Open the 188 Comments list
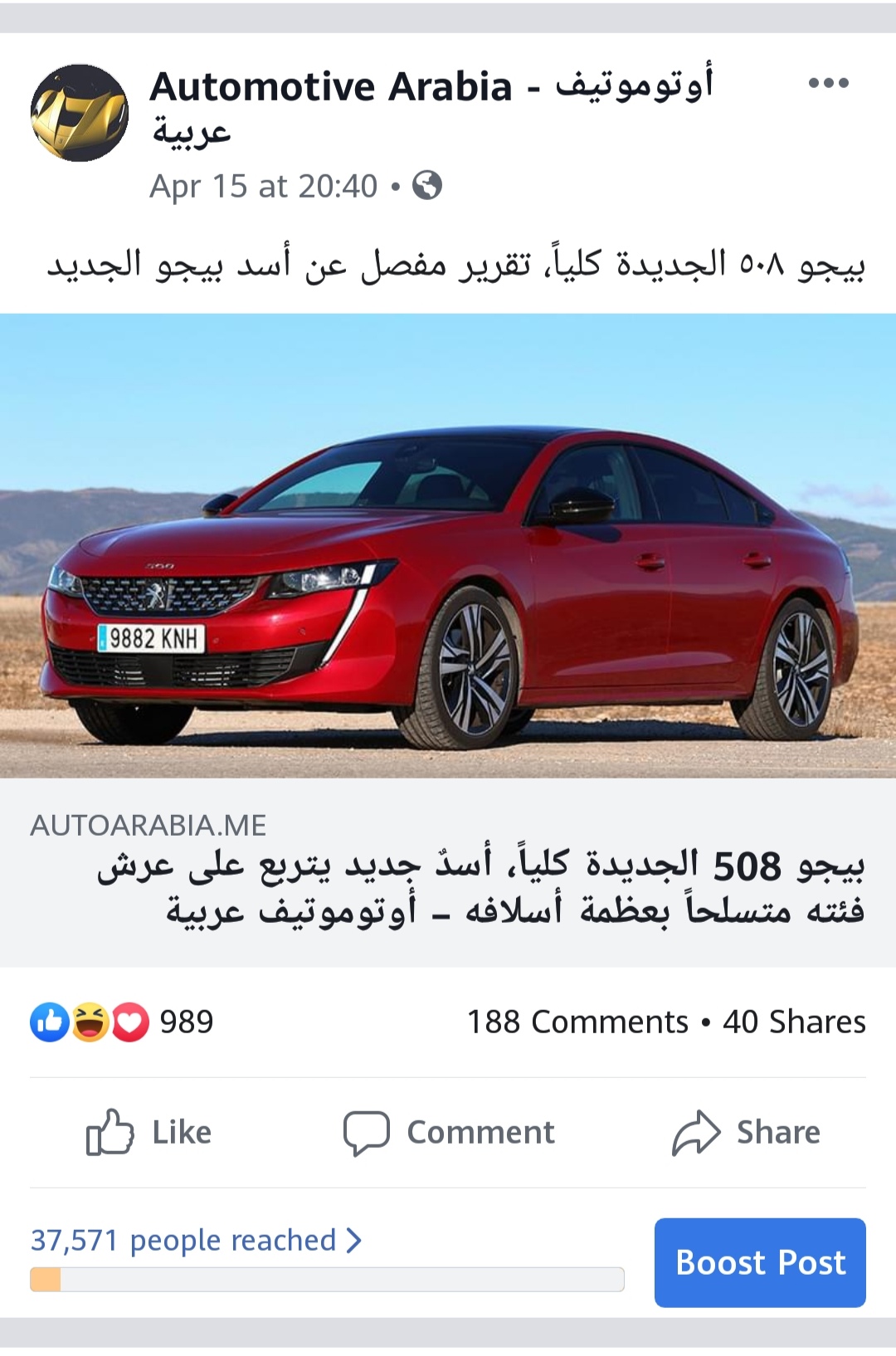The width and height of the screenshot is (896, 1356). coord(577,1022)
